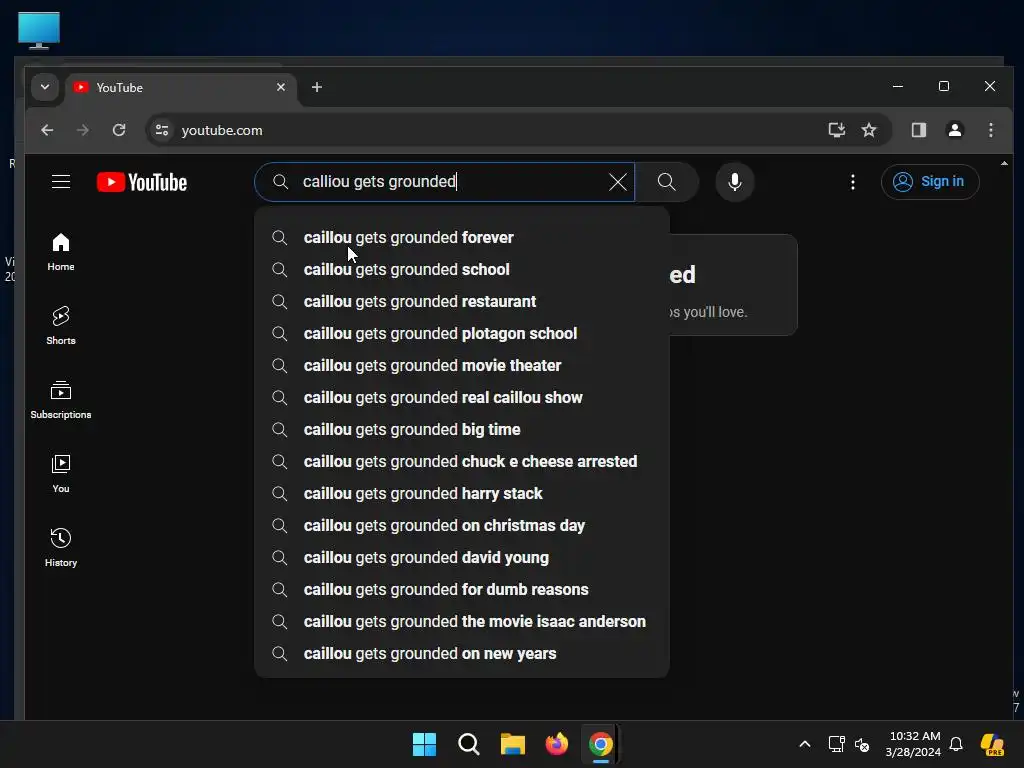
Task: Choose suggestion 'caillou gets grounded big time'
Action: point(462,430)
